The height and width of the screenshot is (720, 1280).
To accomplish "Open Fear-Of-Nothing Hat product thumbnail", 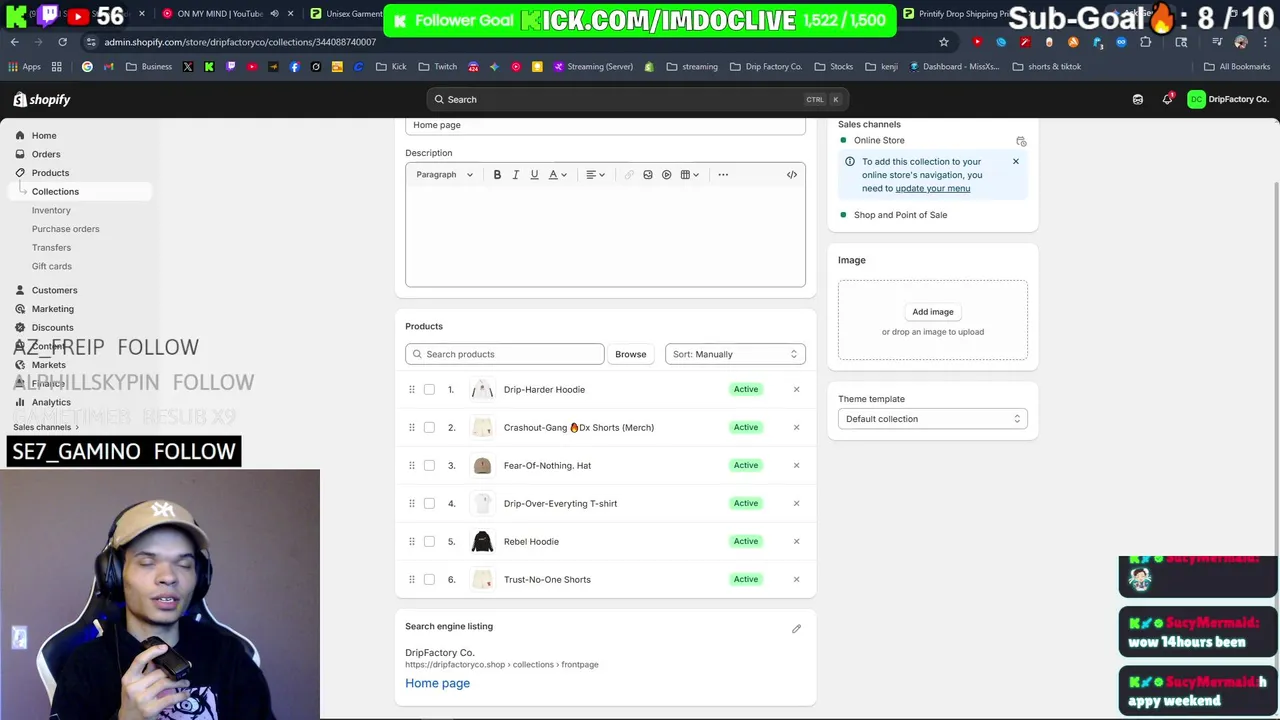I will coord(482,466).
